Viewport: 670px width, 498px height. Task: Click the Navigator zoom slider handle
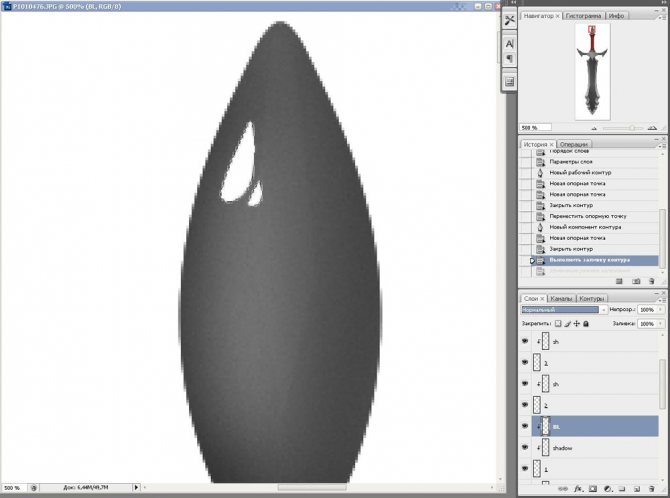pyautogui.click(x=632, y=128)
